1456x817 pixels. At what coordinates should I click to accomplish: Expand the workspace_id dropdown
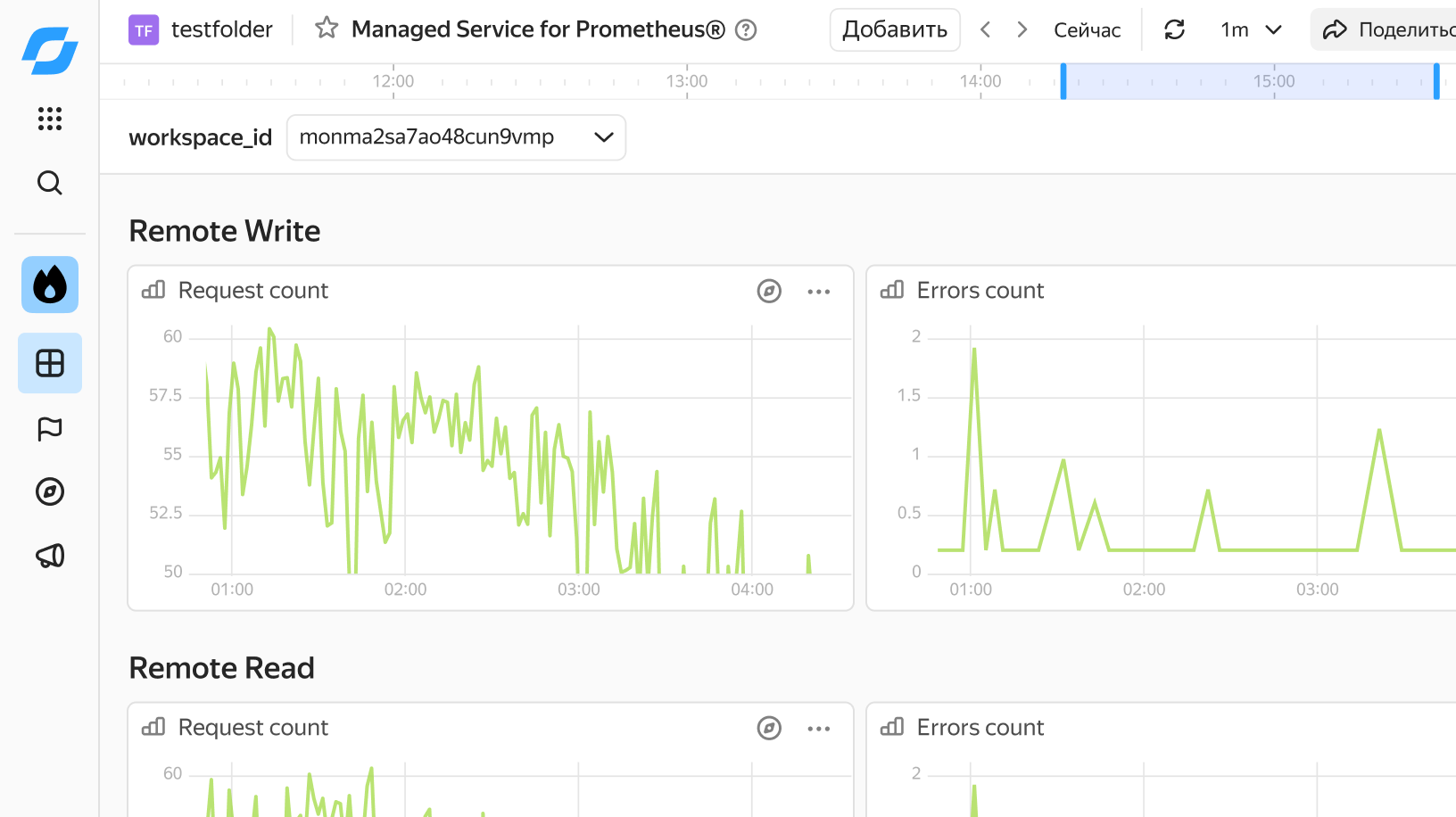(456, 137)
